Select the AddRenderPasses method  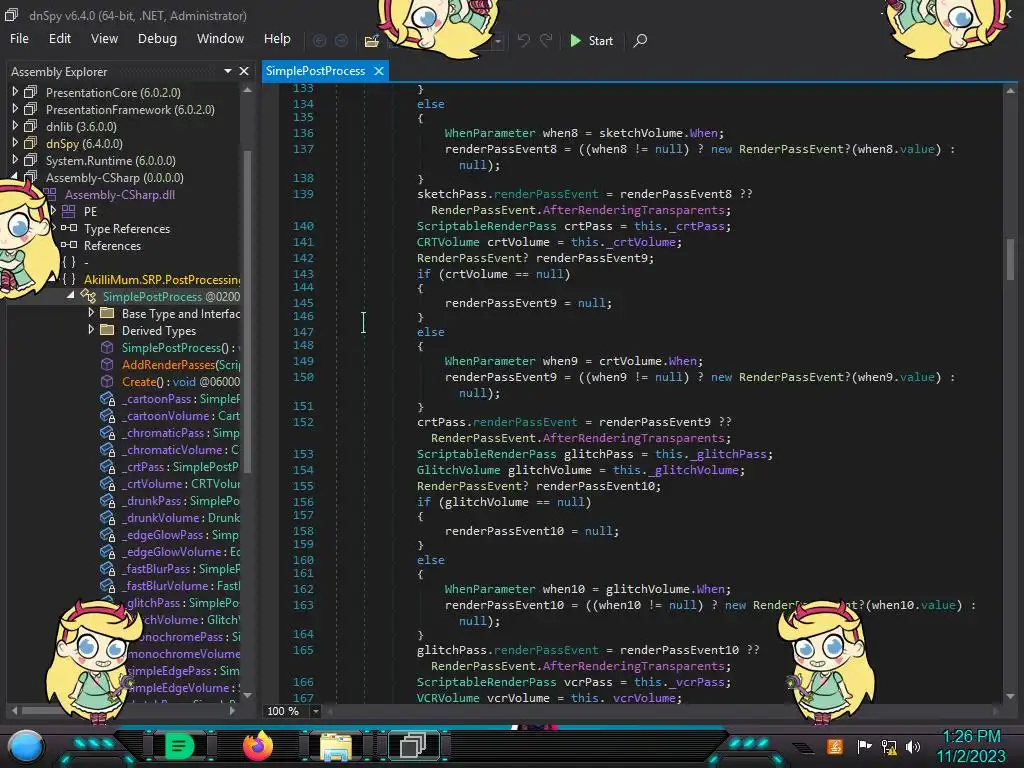tap(181, 364)
